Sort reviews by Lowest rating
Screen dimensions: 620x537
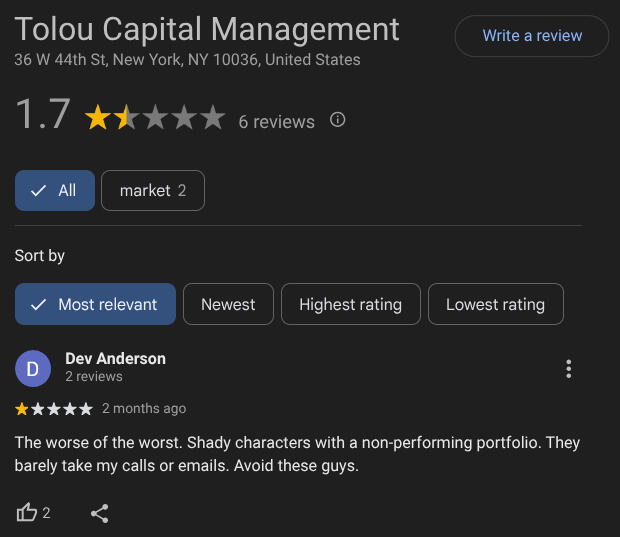pyautogui.click(x=495, y=304)
